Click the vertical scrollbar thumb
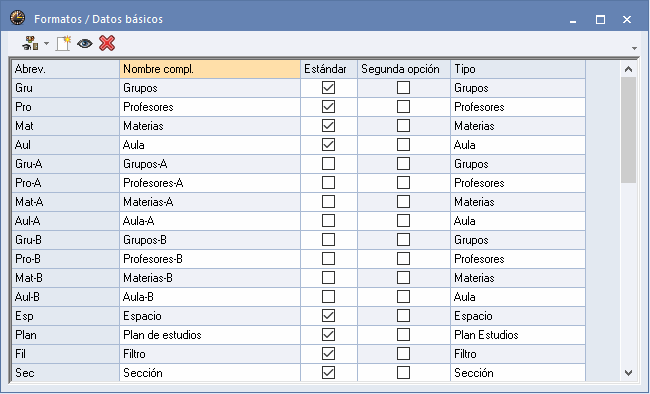Screen dimensions: 650x394 tap(628, 130)
